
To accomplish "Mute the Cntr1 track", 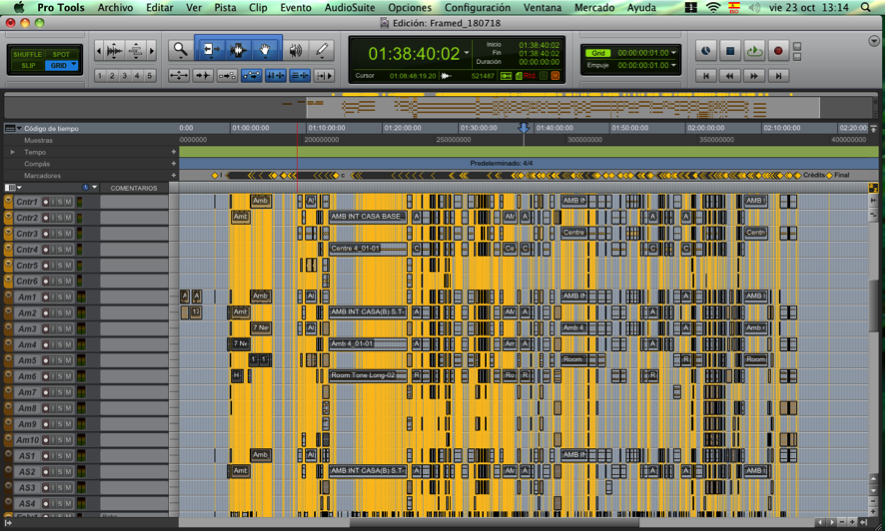I will pyautogui.click(x=68, y=202).
